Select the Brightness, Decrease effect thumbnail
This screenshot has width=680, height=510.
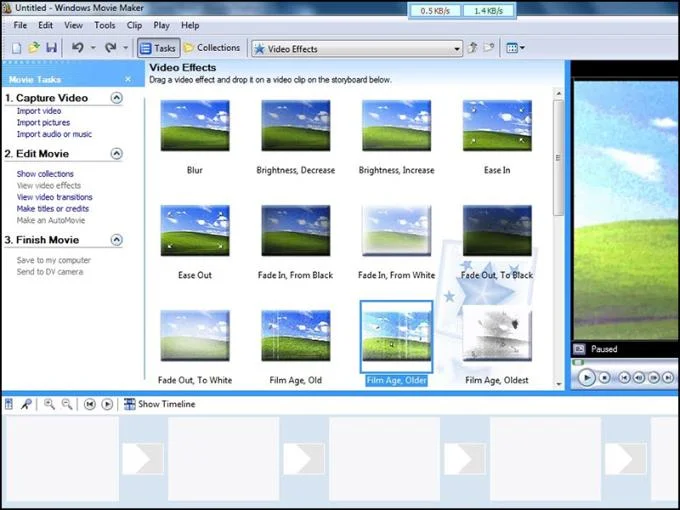295,126
